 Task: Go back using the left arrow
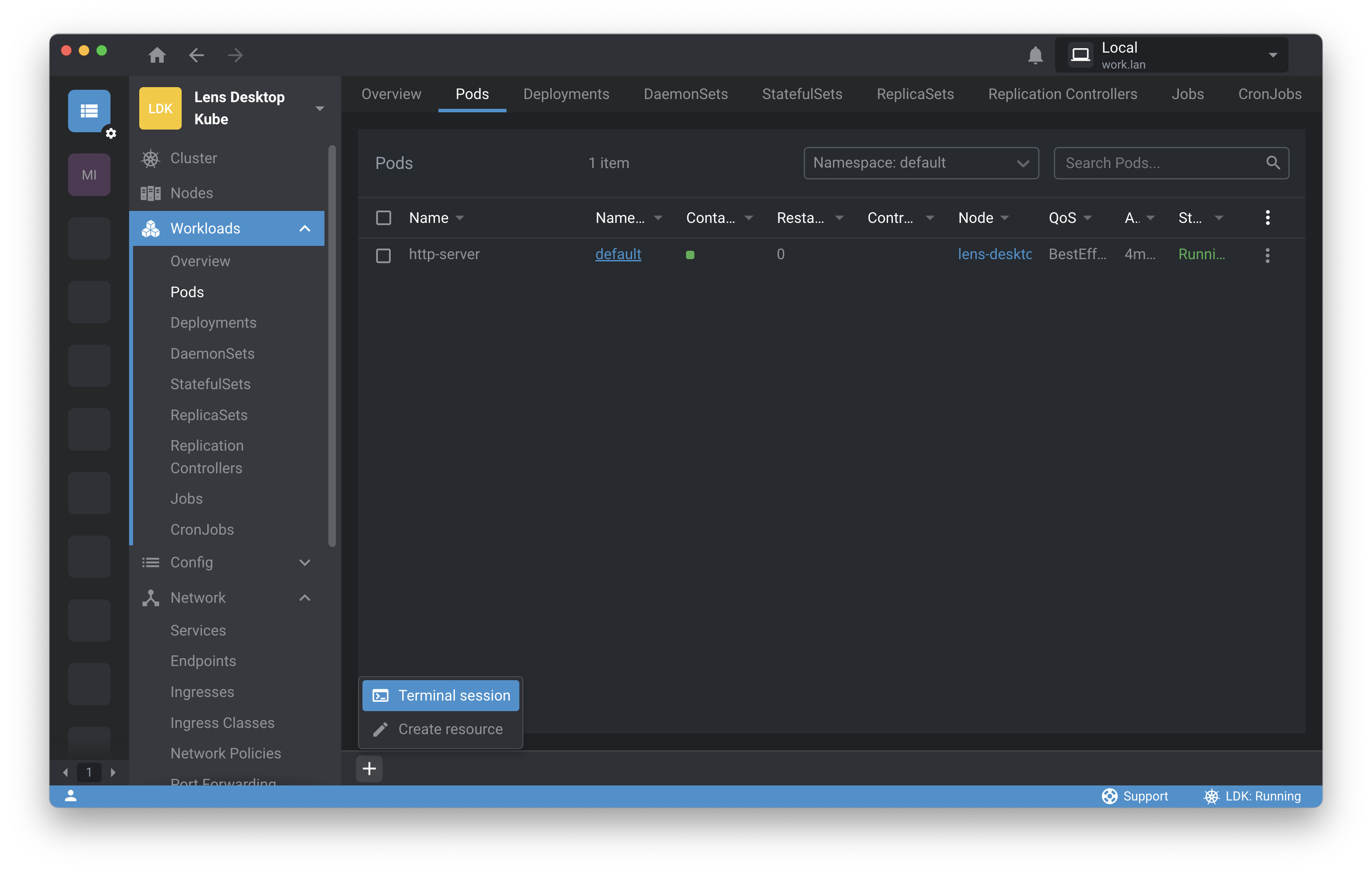[x=196, y=55]
